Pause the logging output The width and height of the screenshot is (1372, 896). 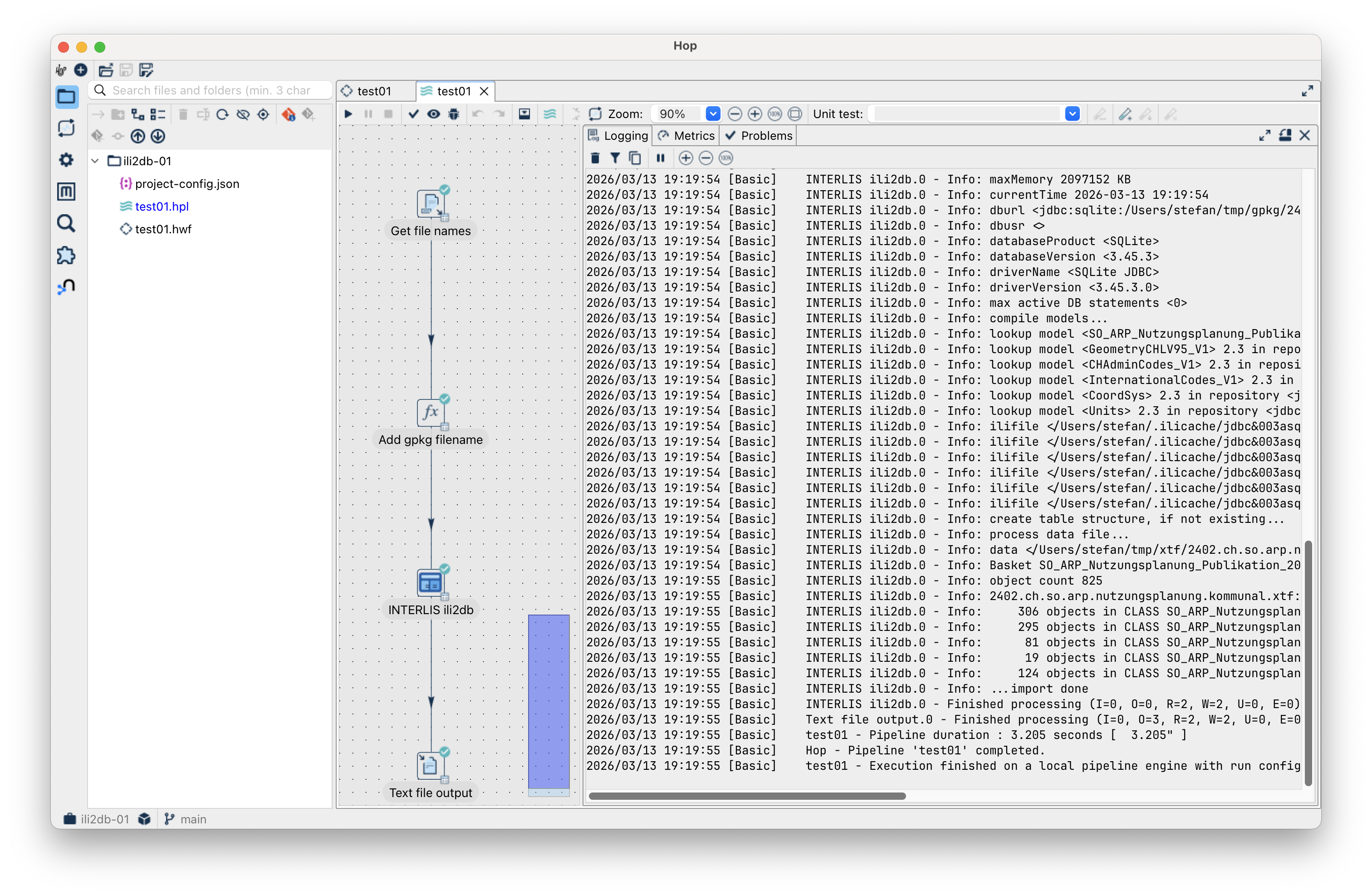[661, 158]
